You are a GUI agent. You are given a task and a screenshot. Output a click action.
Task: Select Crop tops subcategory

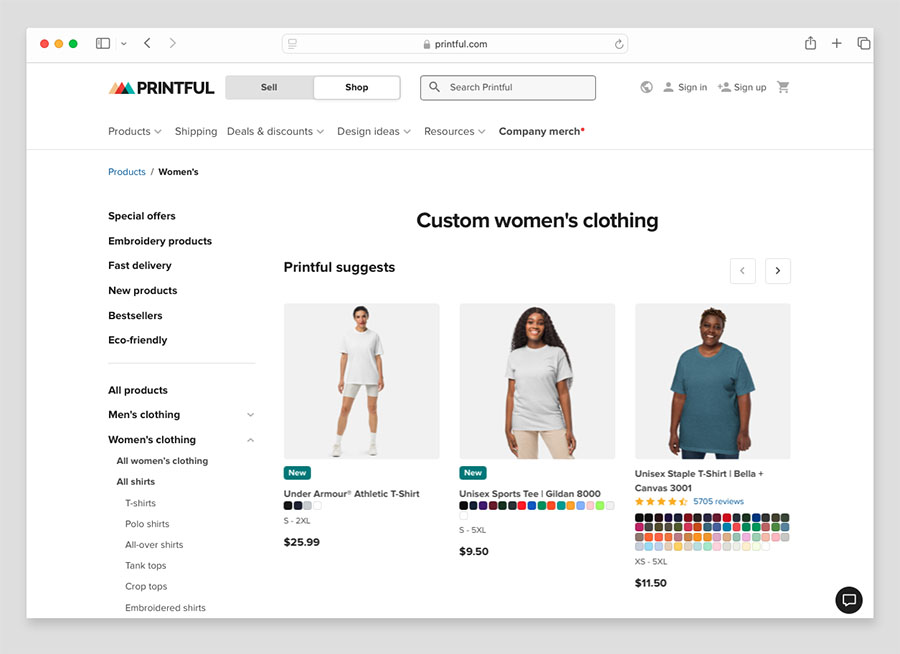tap(146, 586)
